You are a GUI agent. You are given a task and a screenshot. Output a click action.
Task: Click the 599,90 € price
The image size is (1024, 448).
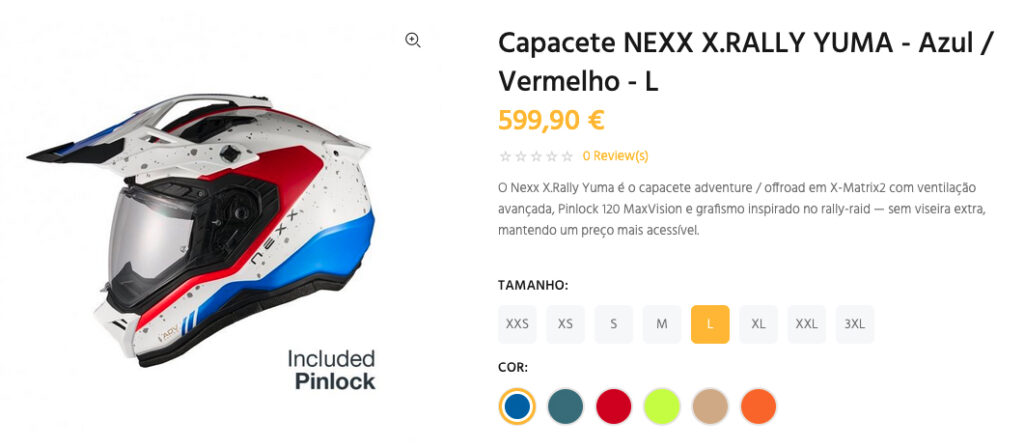coord(551,120)
